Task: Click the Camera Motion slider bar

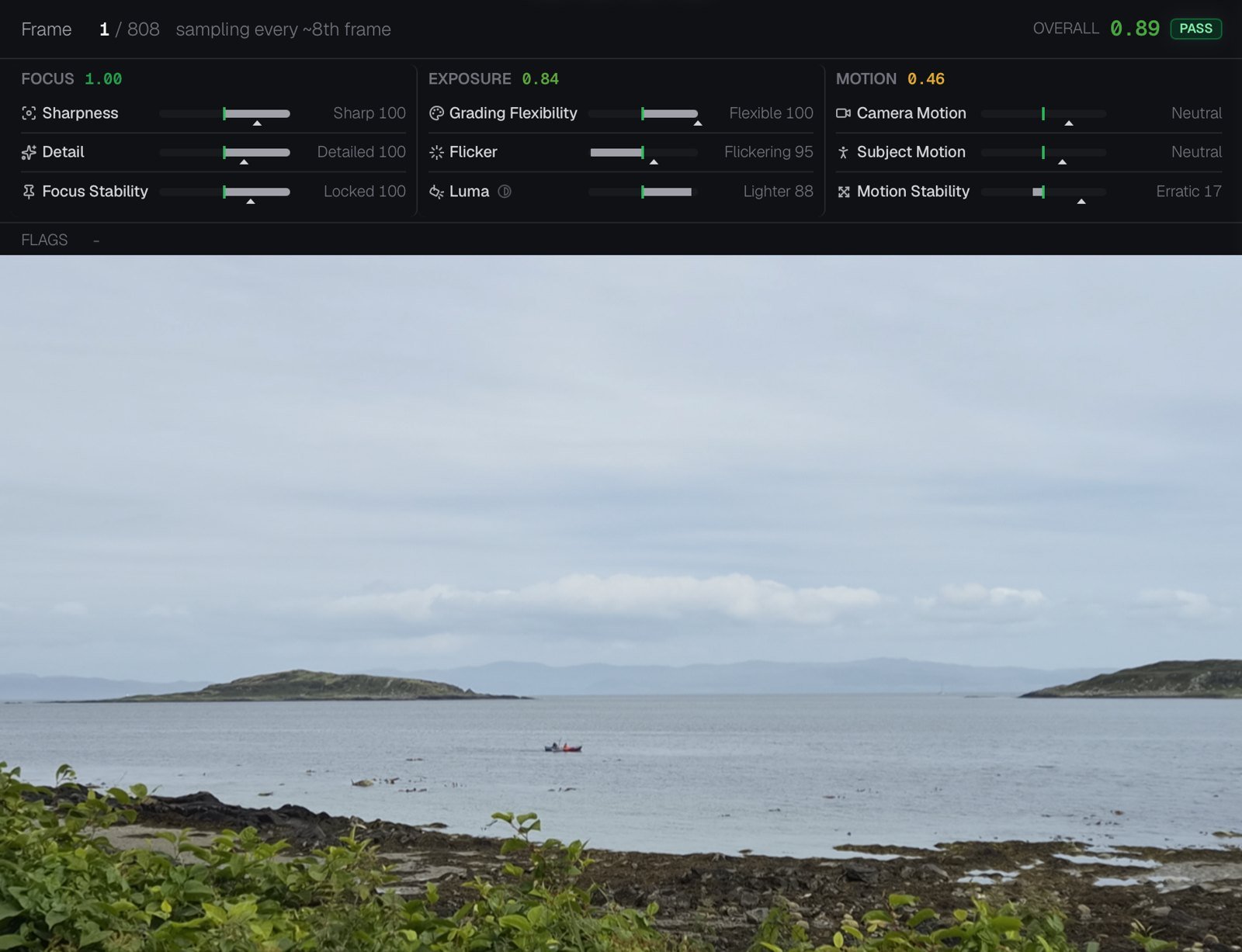Action: pyautogui.click(x=1043, y=113)
